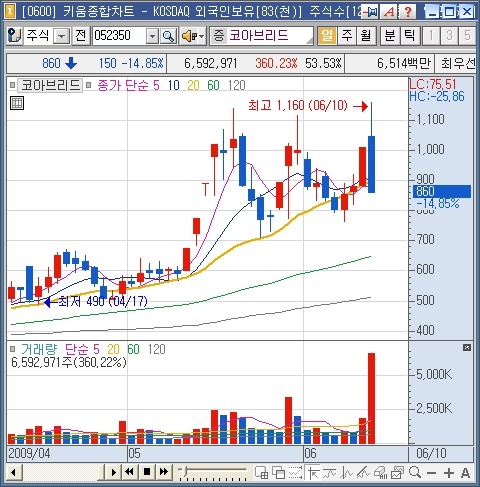Open help question mark icon

pyautogui.click(x=407, y=12)
